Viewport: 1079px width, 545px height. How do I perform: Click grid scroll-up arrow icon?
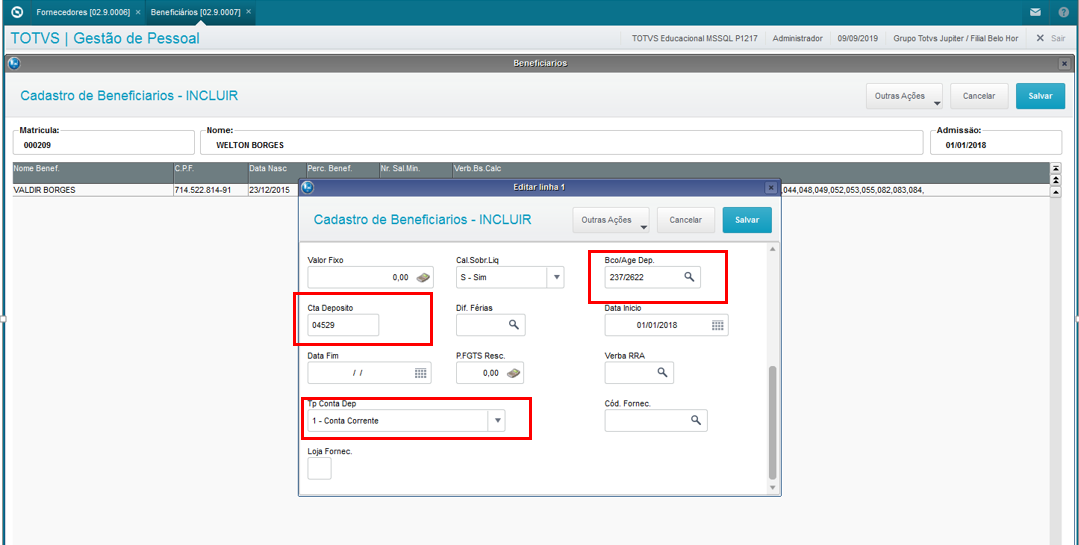click(1056, 191)
